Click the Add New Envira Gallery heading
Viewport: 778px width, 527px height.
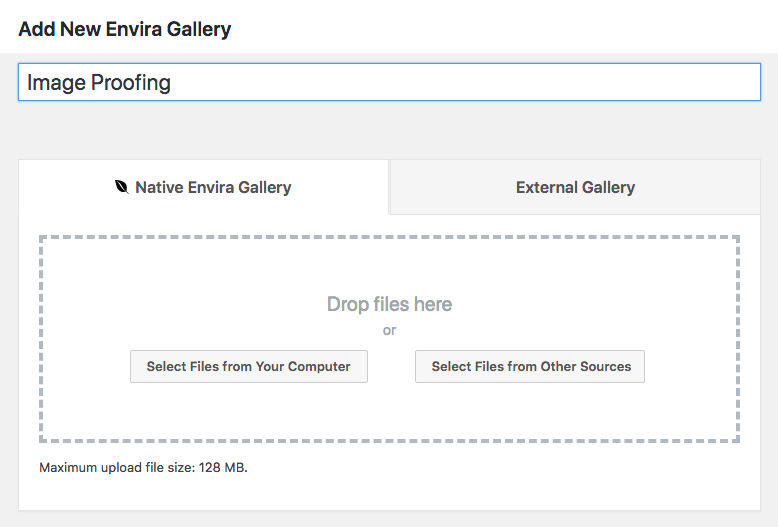coord(125,29)
